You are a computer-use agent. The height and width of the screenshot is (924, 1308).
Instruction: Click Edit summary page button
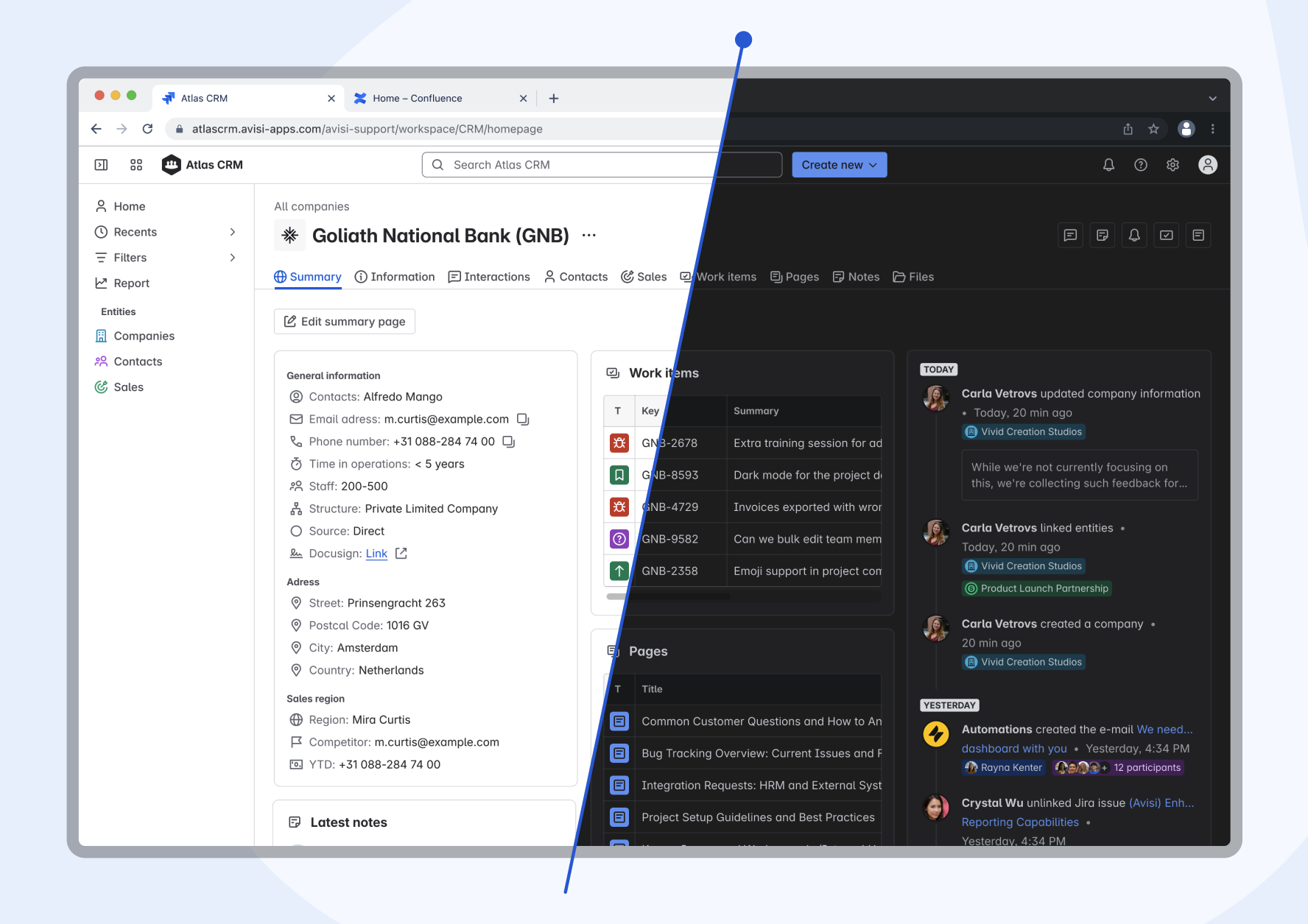[x=345, y=322]
